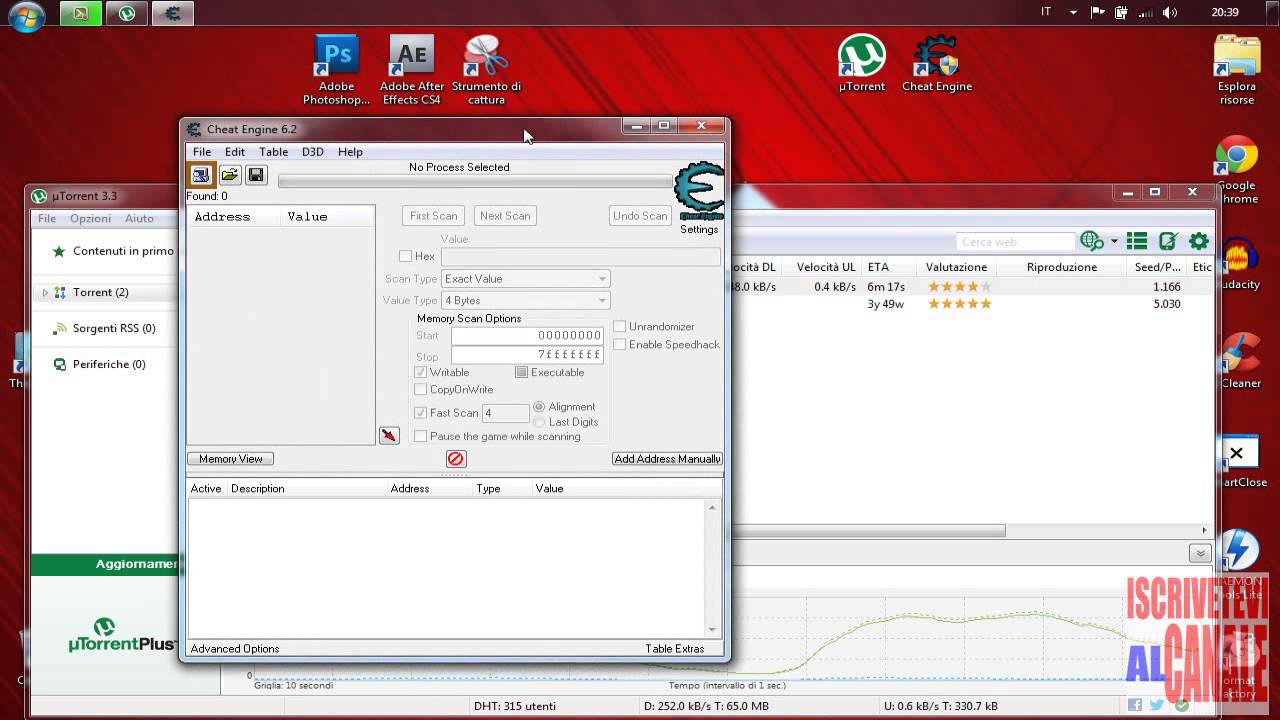This screenshot has width=1280, height=720.
Task: Open Audacity desktop icon
Action: click(x=1240, y=265)
